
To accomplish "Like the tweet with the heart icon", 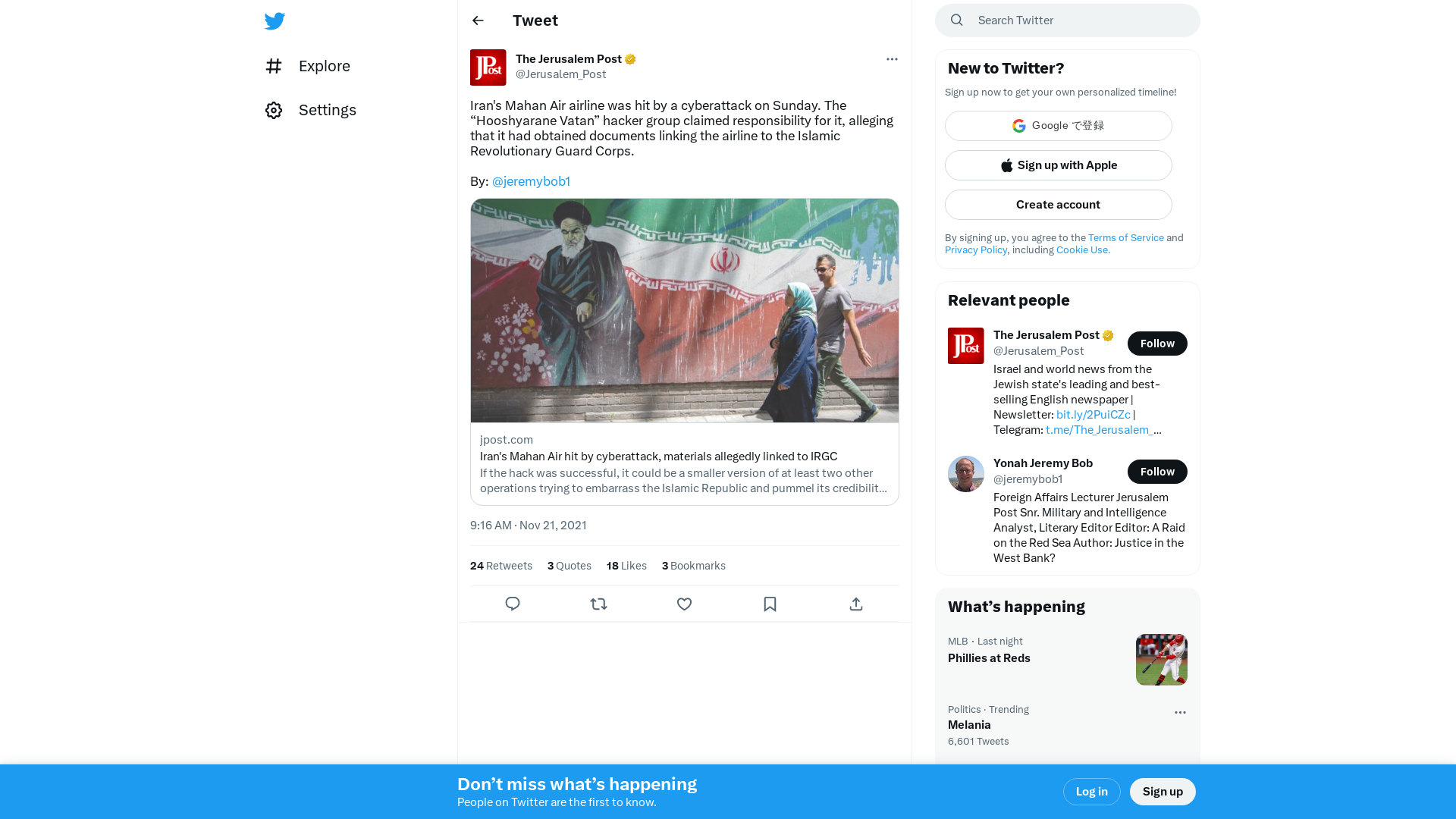I will tap(685, 604).
